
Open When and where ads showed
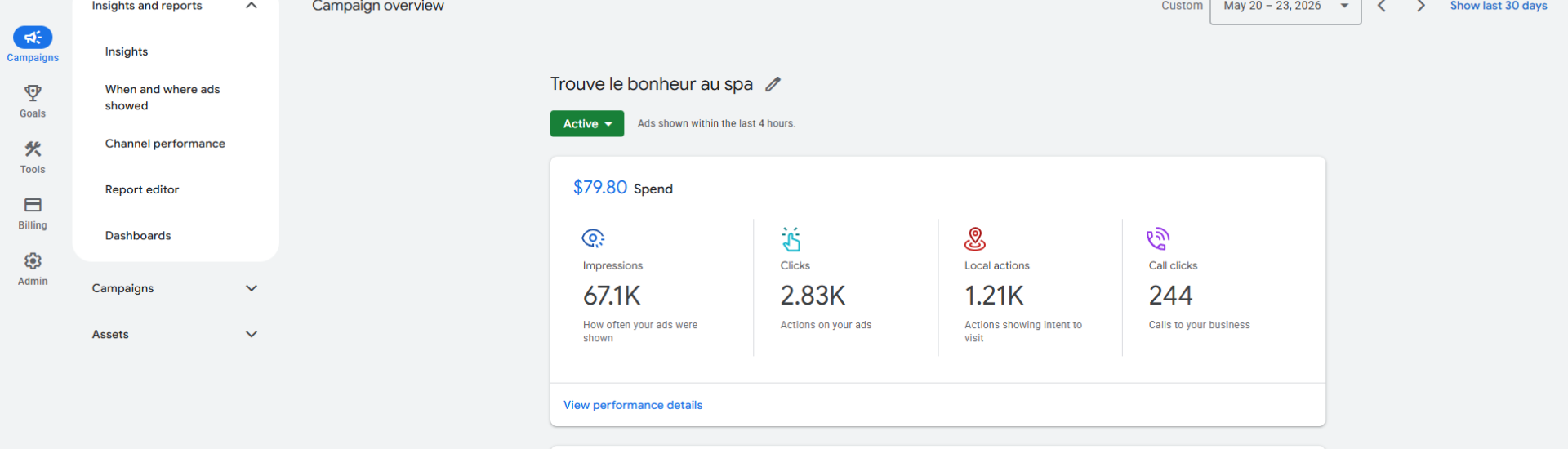[x=163, y=97]
